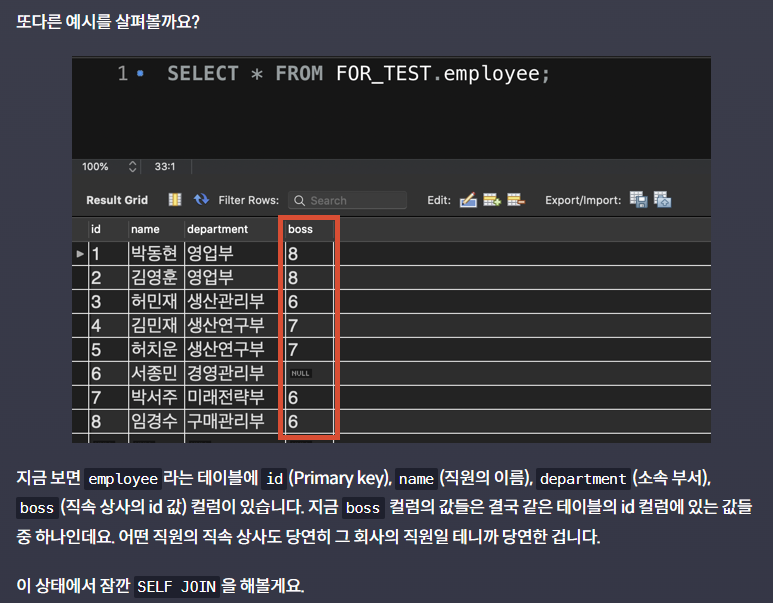The height and width of the screenshot is (603, 773).
Task: Click the export recordset icon
Action: (638, 200)
